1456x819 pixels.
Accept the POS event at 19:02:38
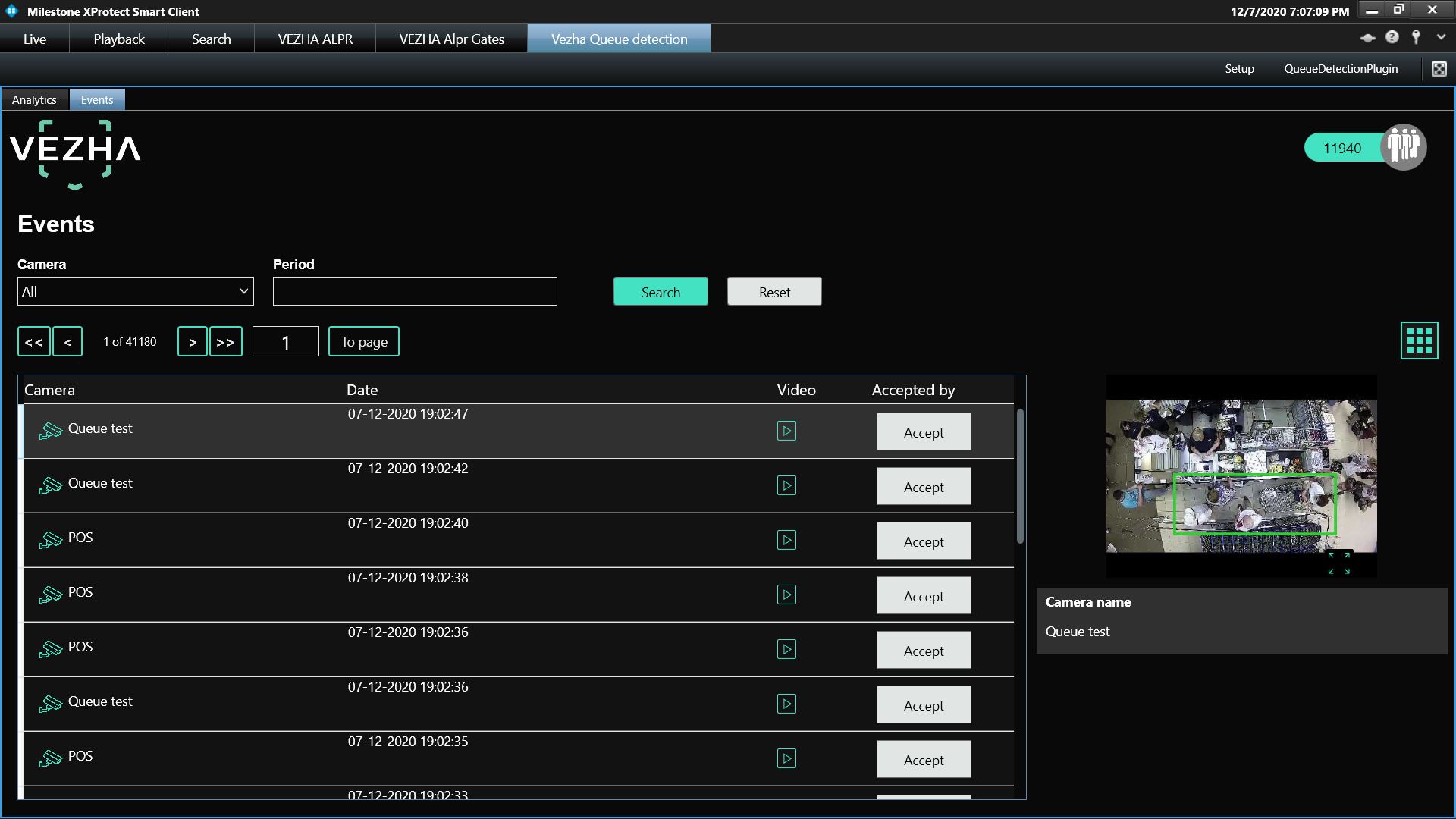point(924,595)
